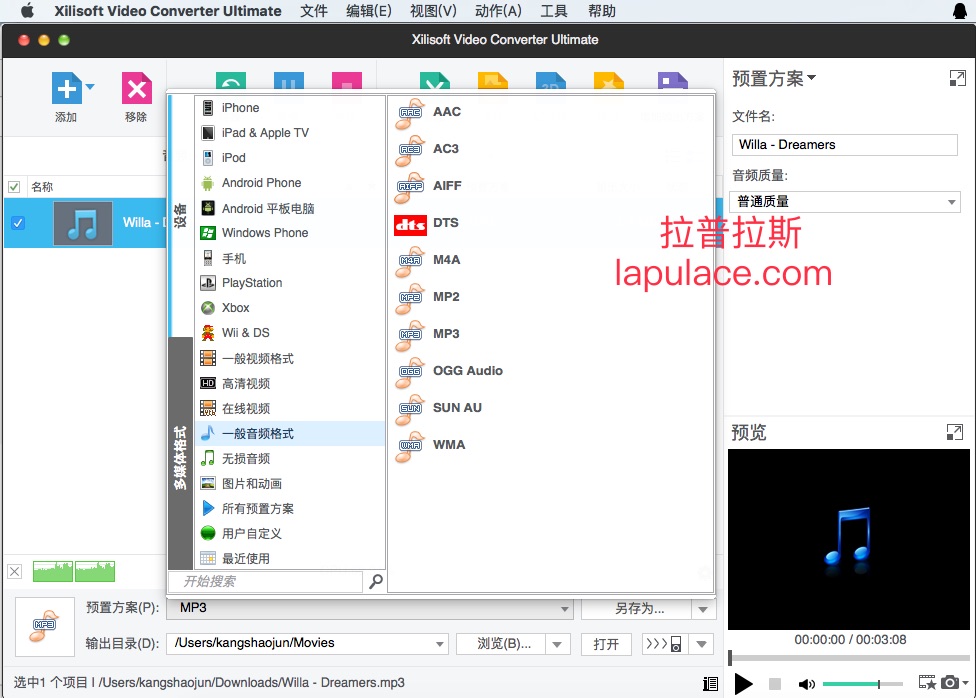The height and width of the screenshot is (698, 976).
Task: Choose the DTS audio format icon
Action: tap(411, 224)
